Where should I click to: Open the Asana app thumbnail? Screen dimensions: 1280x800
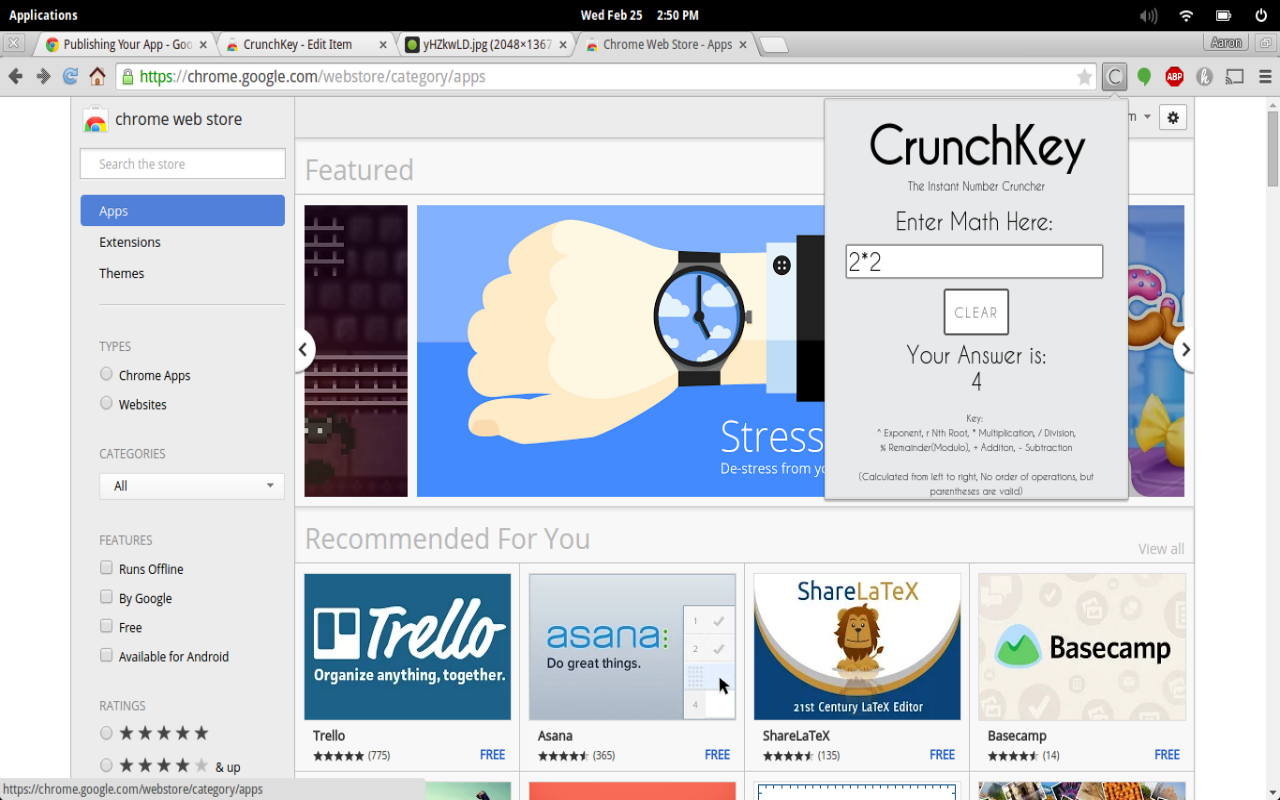(632, 646)
